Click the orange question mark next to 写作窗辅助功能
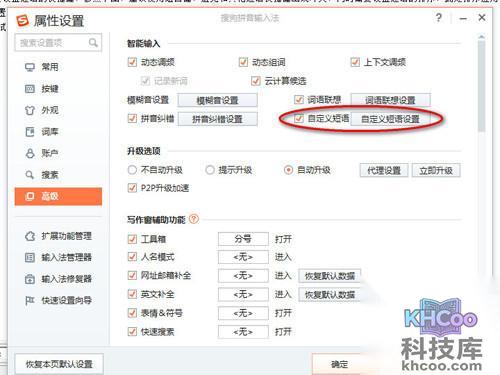500x375 pixels. 194,219
